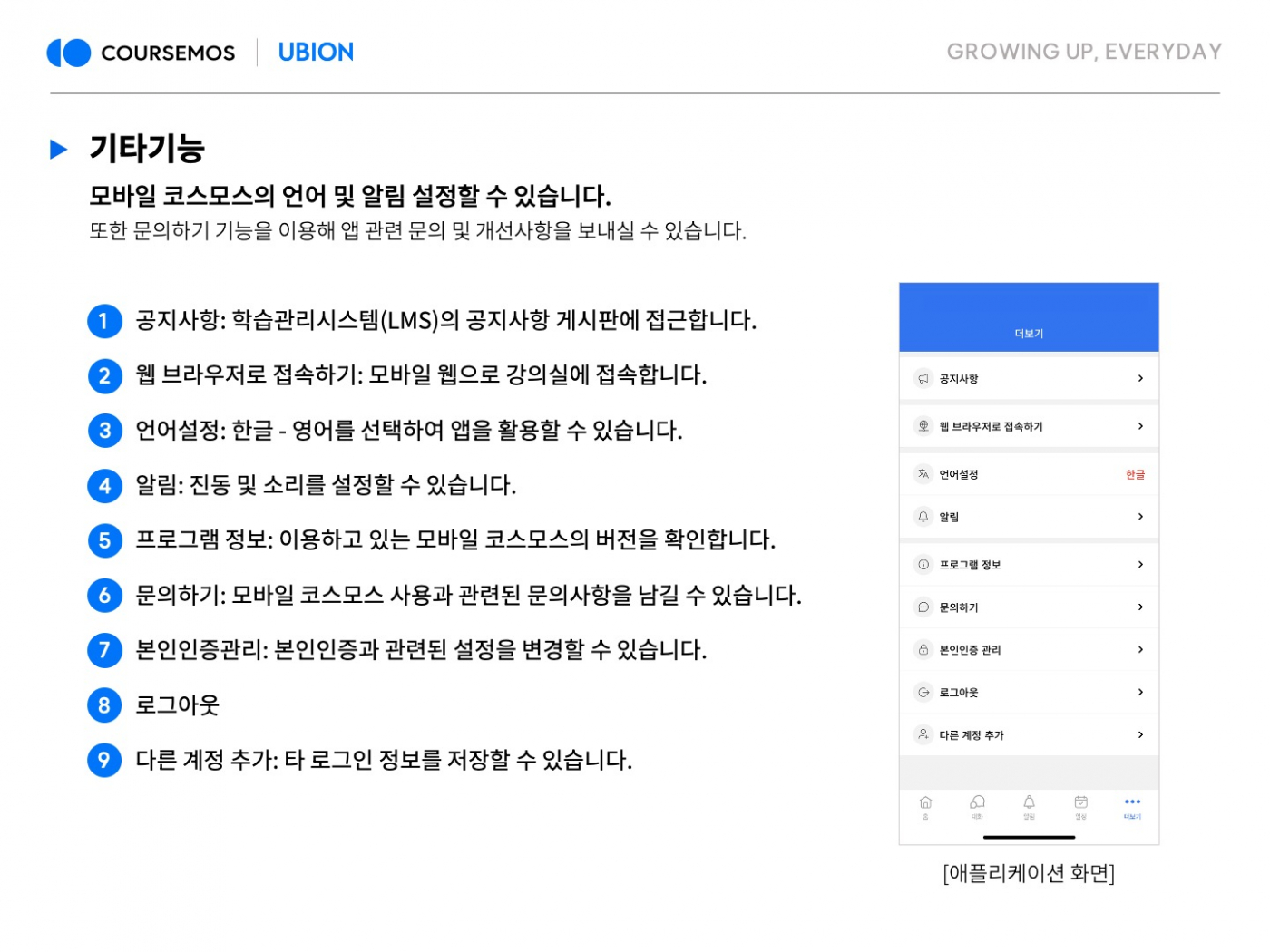This screenshot has width=1270, height=952.
Task: Tap the 로그아웃 menu label
Action: click(959, 693)
